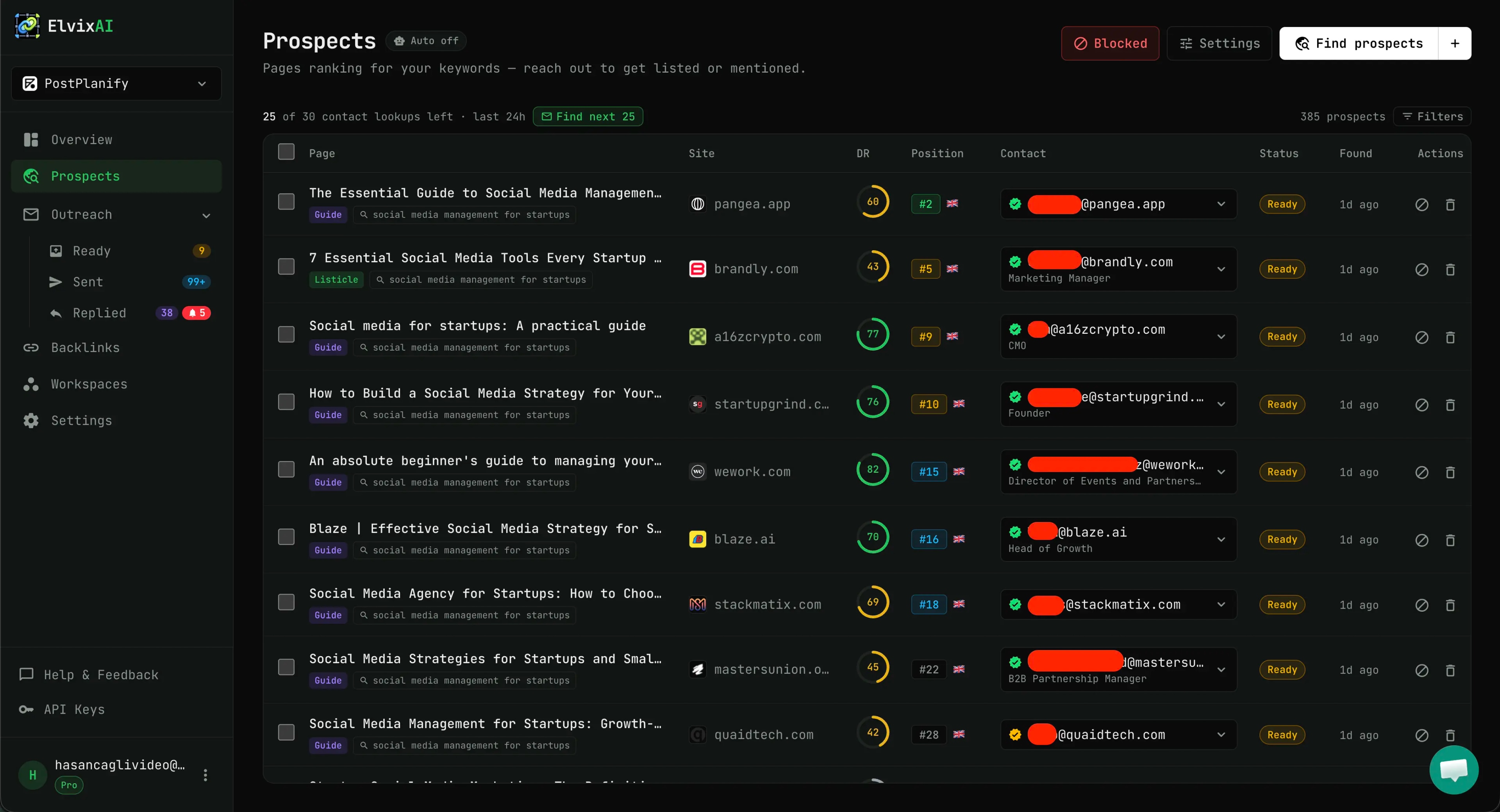The height and width of the screenshot is (812, 1500).
Task: Click the brandly.com site favicon
Action: (697, 269)
